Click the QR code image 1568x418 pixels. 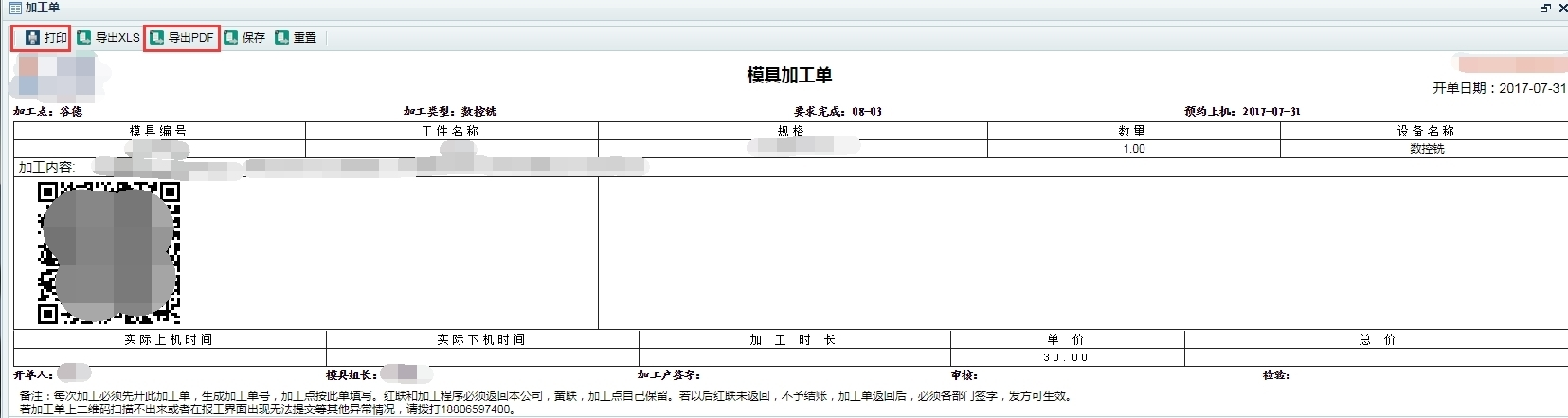point(109,253)
